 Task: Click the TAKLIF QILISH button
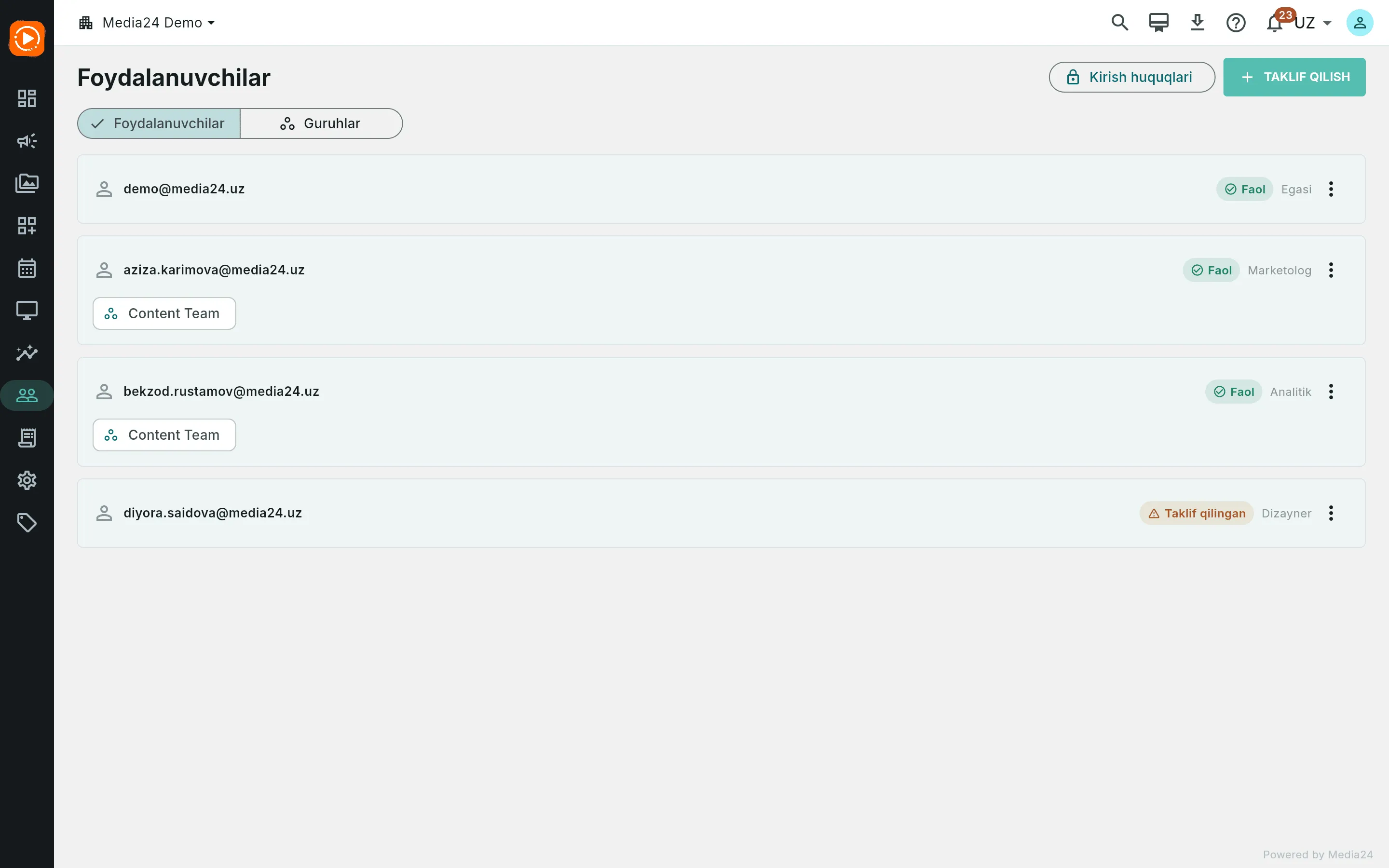1294,77
